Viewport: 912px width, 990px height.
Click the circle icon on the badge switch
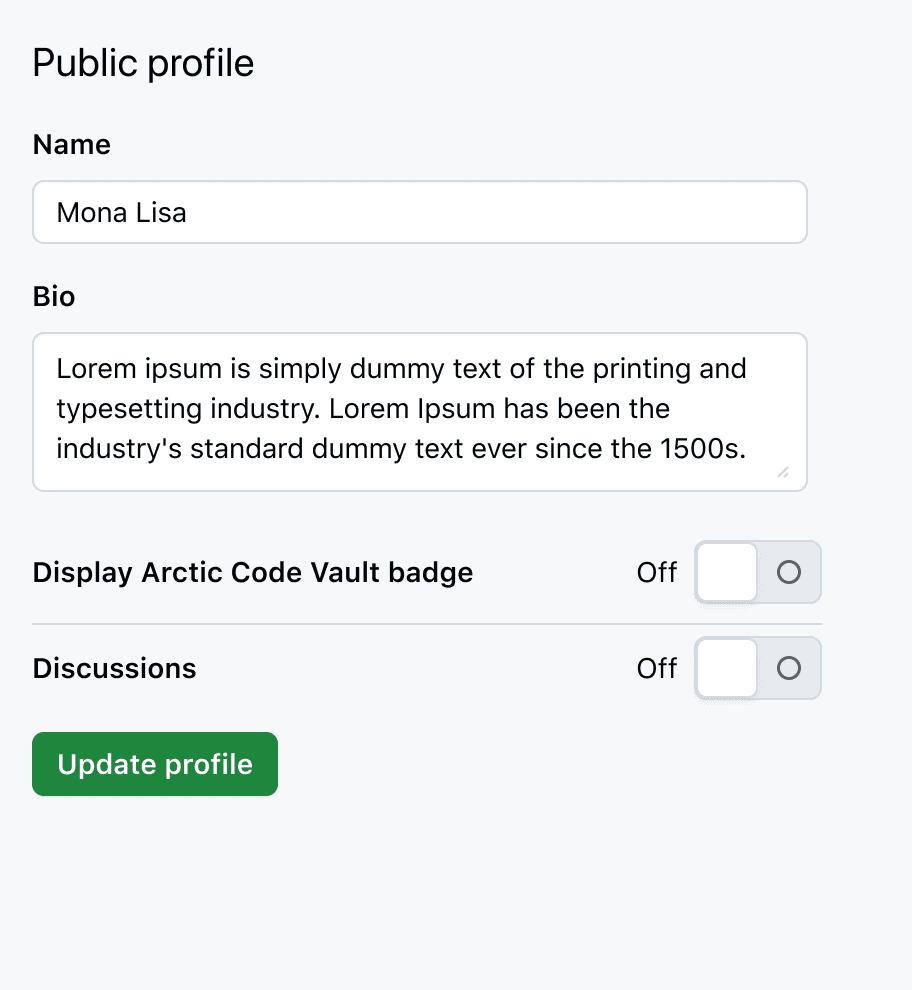pos(789,572)
